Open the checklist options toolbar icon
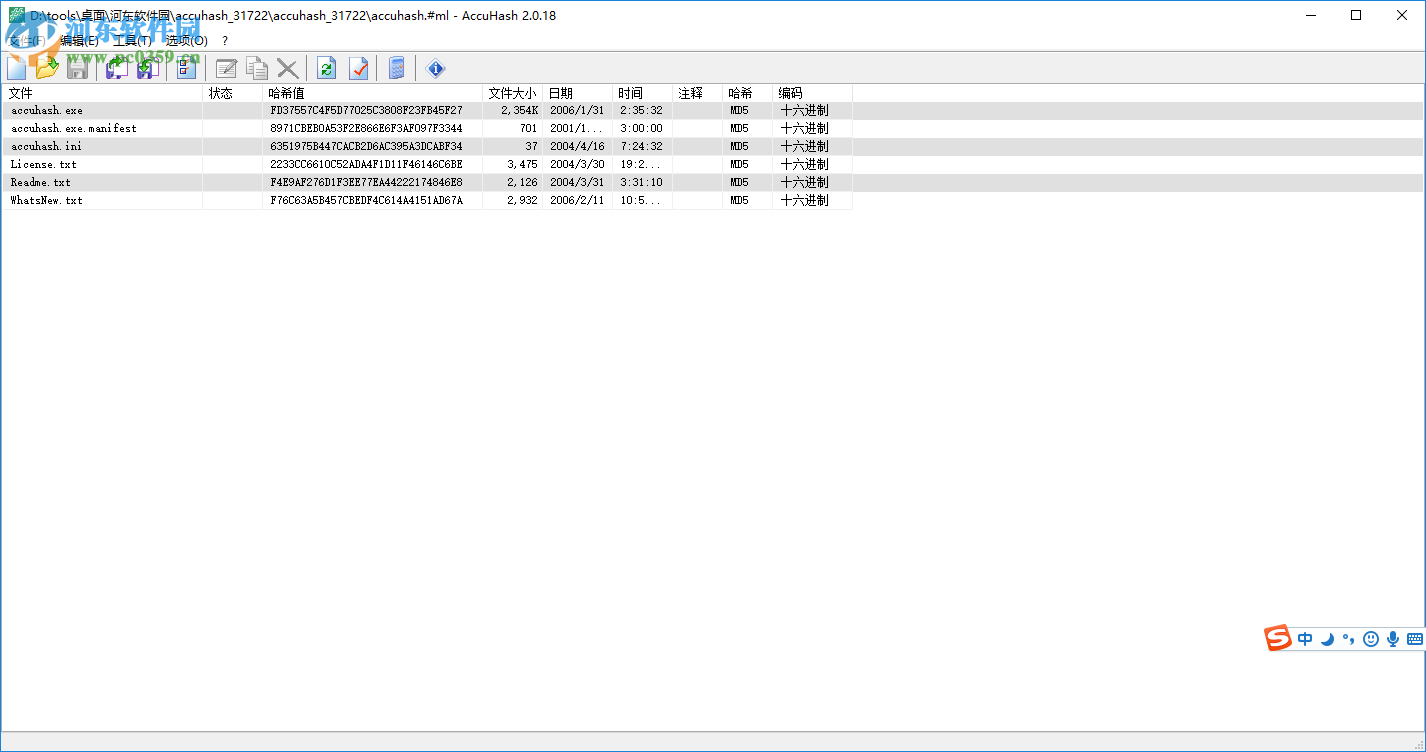The image size is (1426, 752). (186, 68)
